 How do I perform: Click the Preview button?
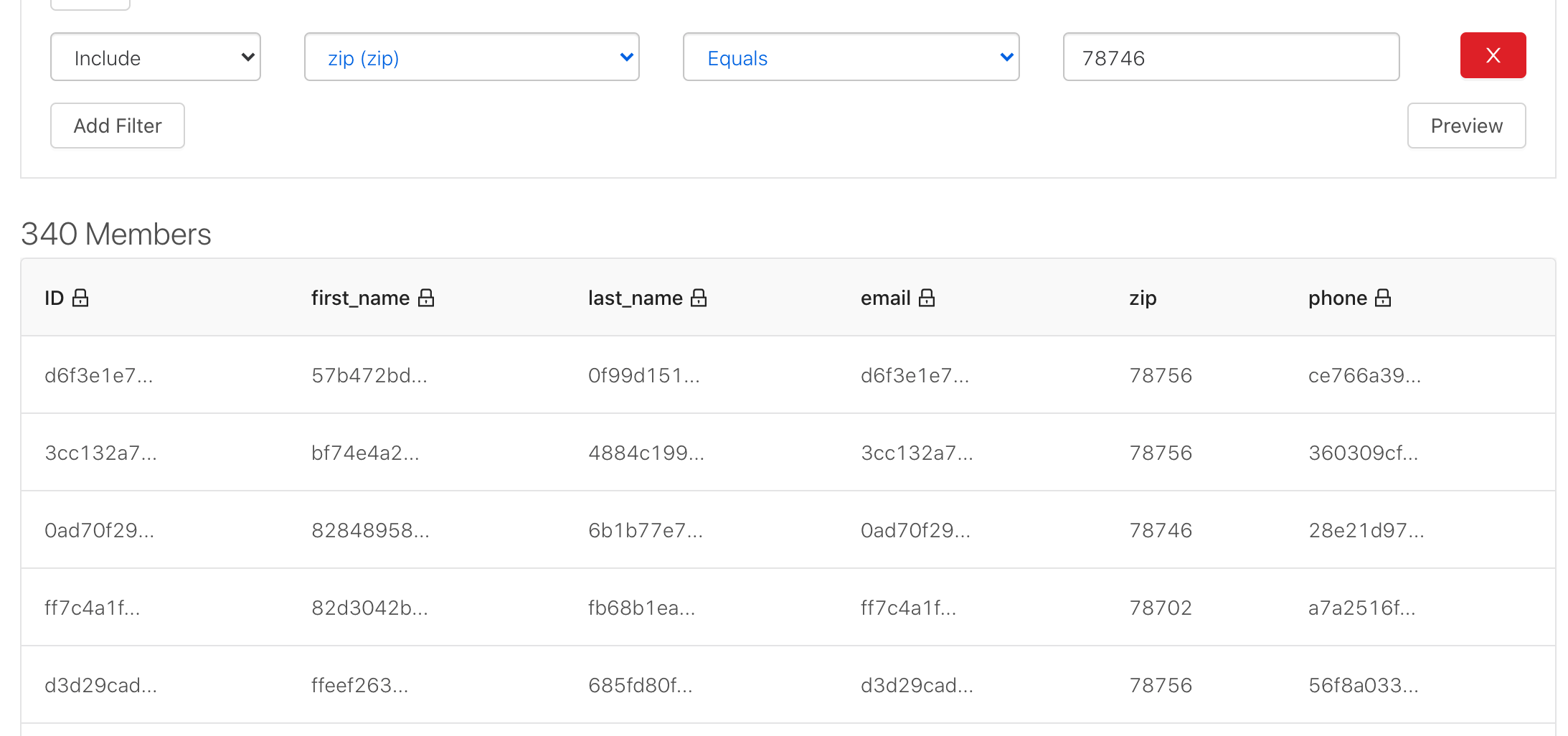tap(1466, 126)
